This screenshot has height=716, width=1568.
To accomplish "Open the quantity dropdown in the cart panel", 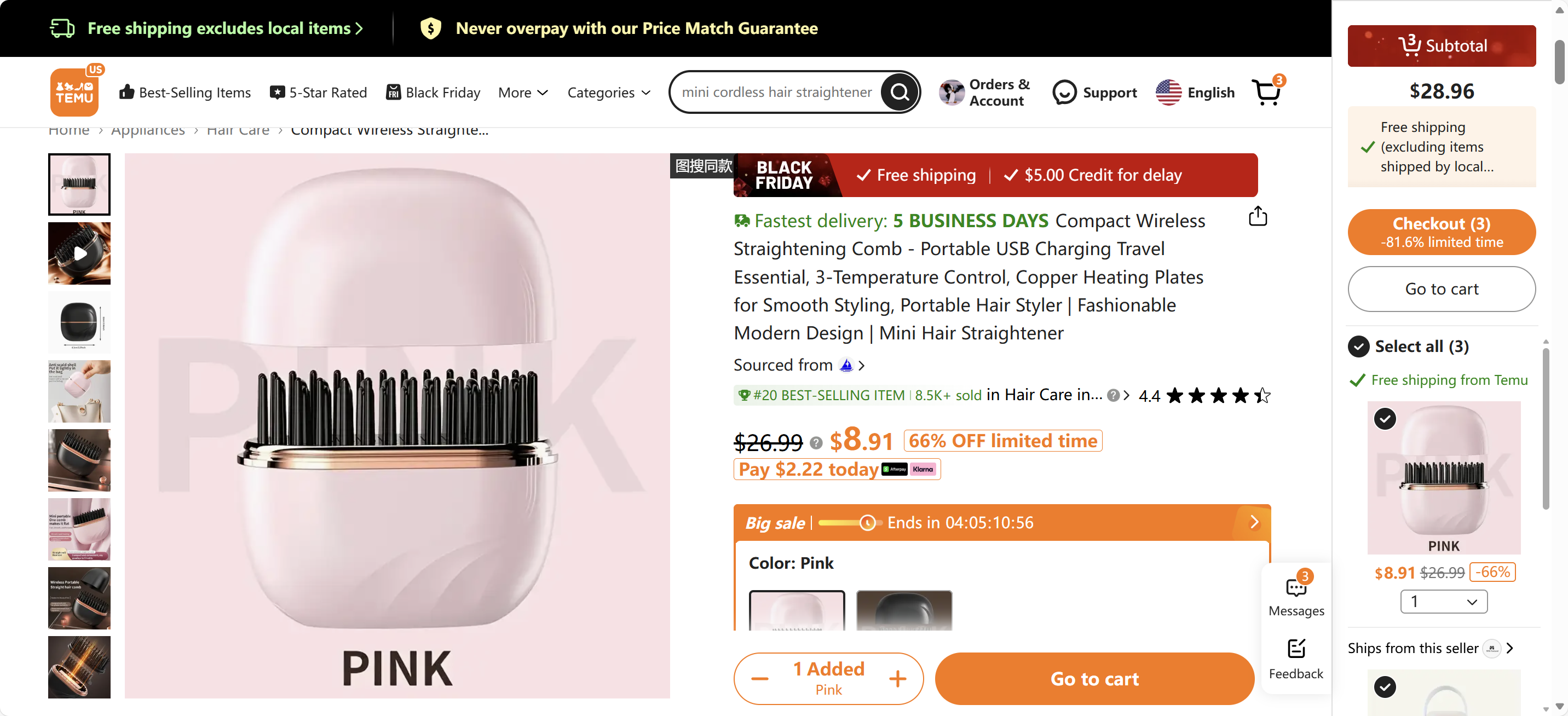I will pyautogui.click(x=1443, y=601).
